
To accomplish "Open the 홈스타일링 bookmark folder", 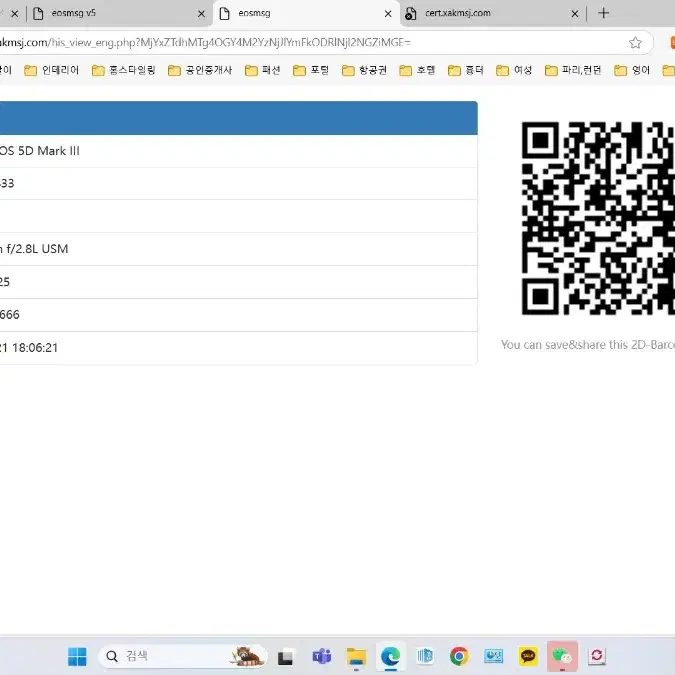I will (x=124, y=70).
